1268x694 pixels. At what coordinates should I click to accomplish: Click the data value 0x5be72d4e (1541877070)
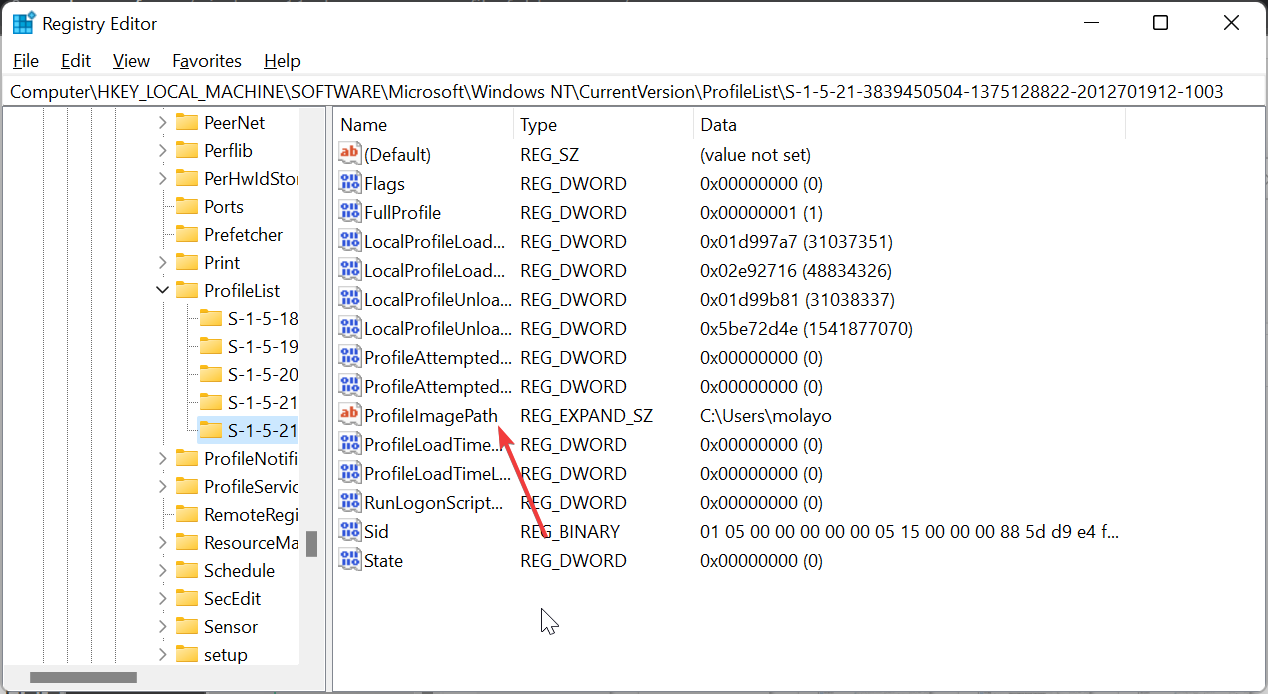tap(806, 328)
